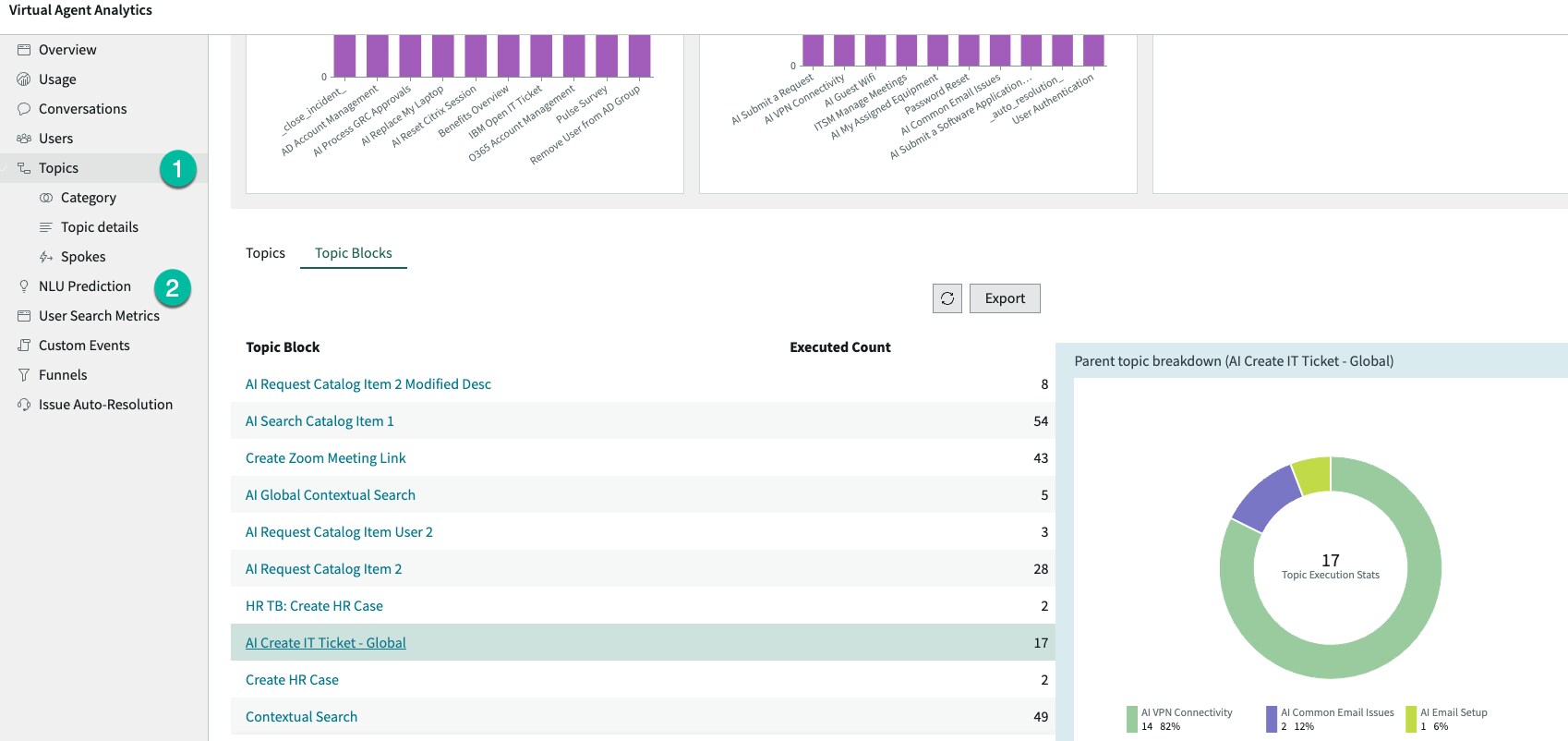Switch to the Topics tab
The width and height of the screenshot is (1568, 741).
265,253
